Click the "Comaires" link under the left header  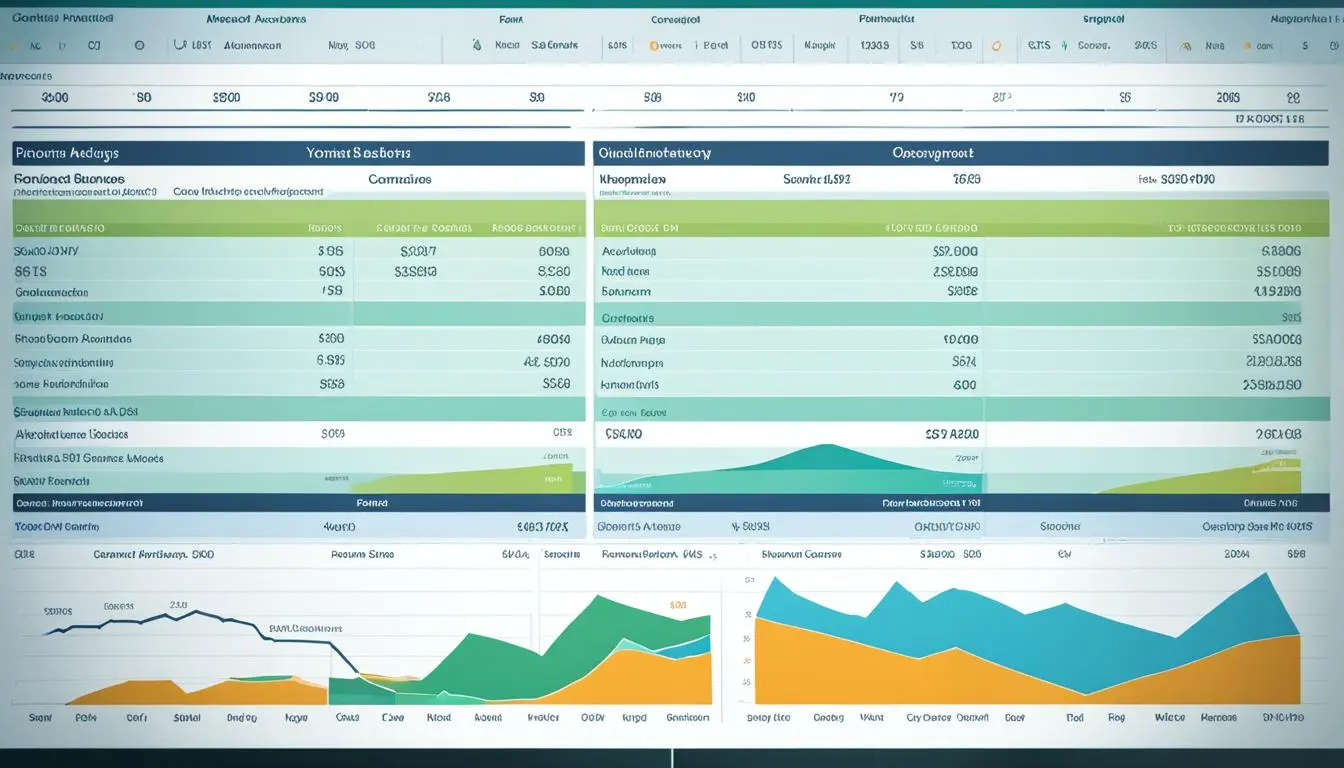[x=400, y=180]
